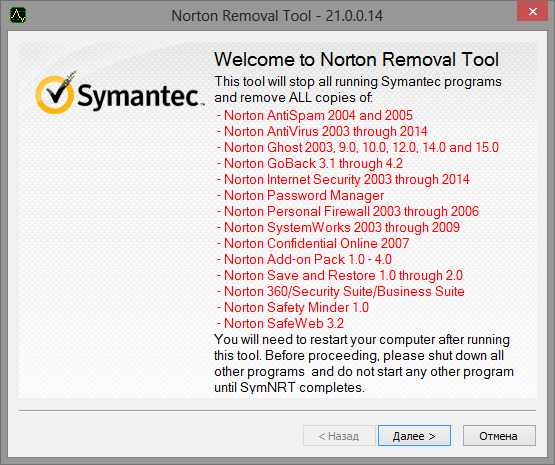Click Norton Internet Security 2003 through 2014
The height and width of the screenshot is (465, 555).
point(343,179)
